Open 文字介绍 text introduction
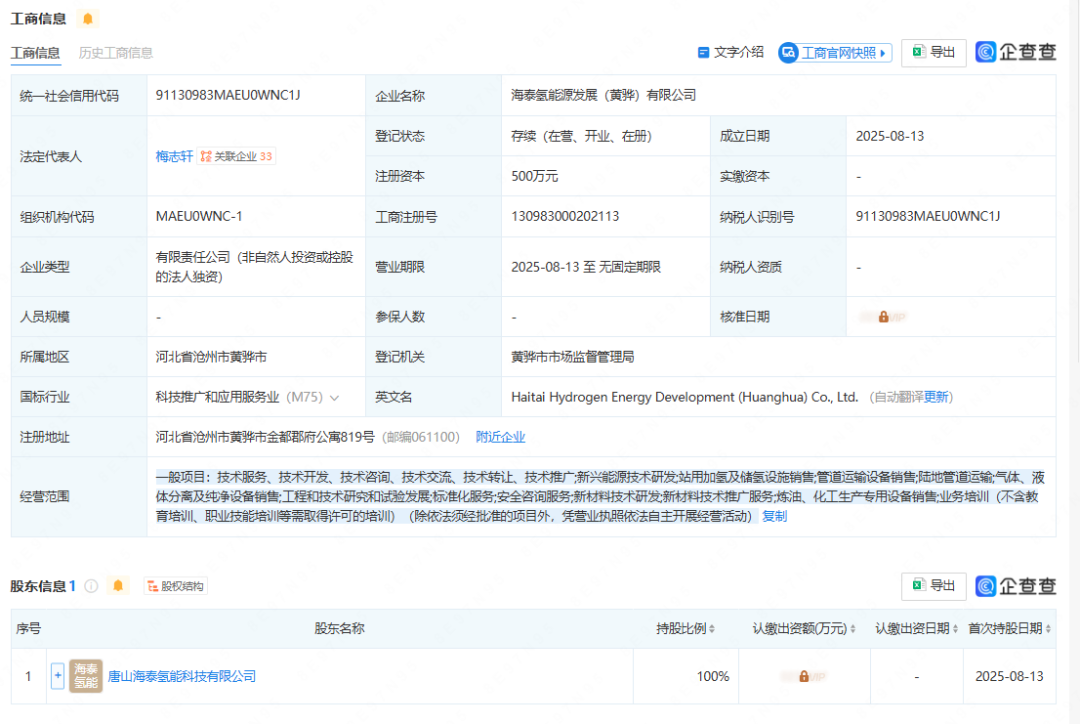The width and height of the screenshot is (1080, 724). pos(731,52)
